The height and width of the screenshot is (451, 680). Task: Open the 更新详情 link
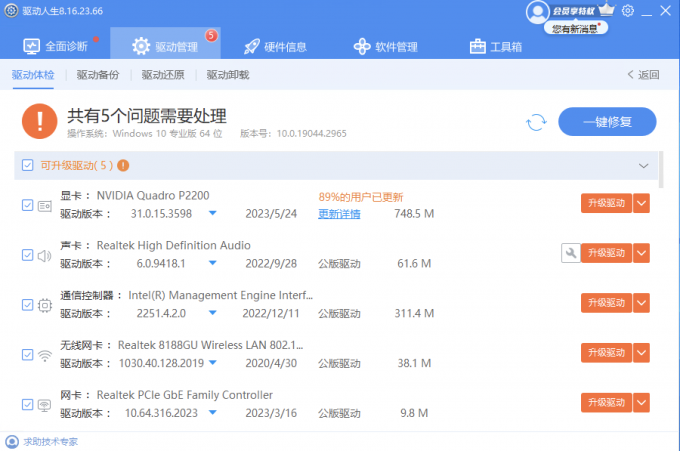tap(339, 214)
